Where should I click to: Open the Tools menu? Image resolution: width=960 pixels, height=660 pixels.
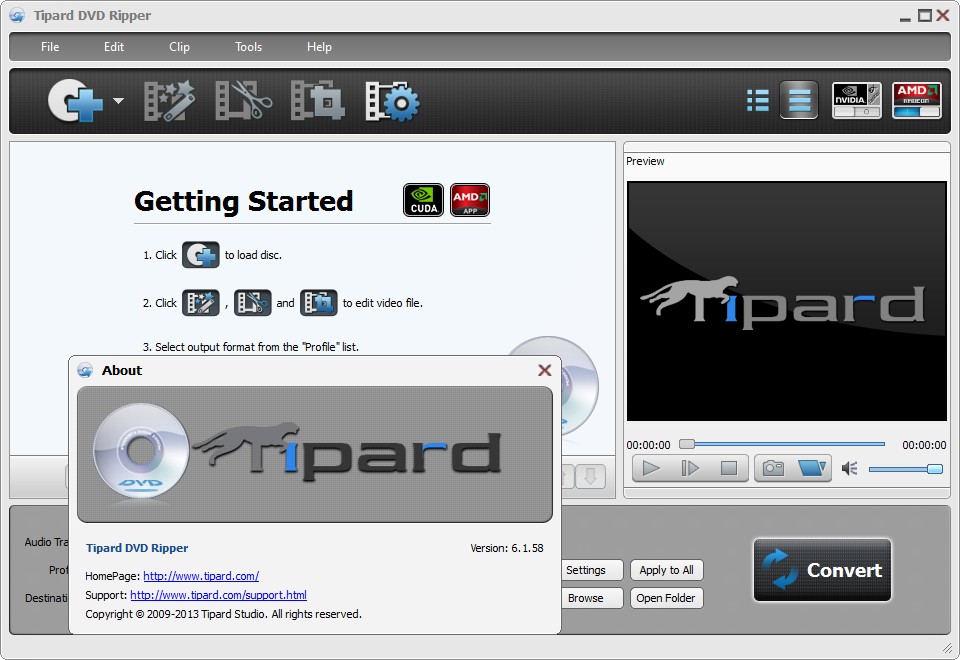(x=247, y=46)
